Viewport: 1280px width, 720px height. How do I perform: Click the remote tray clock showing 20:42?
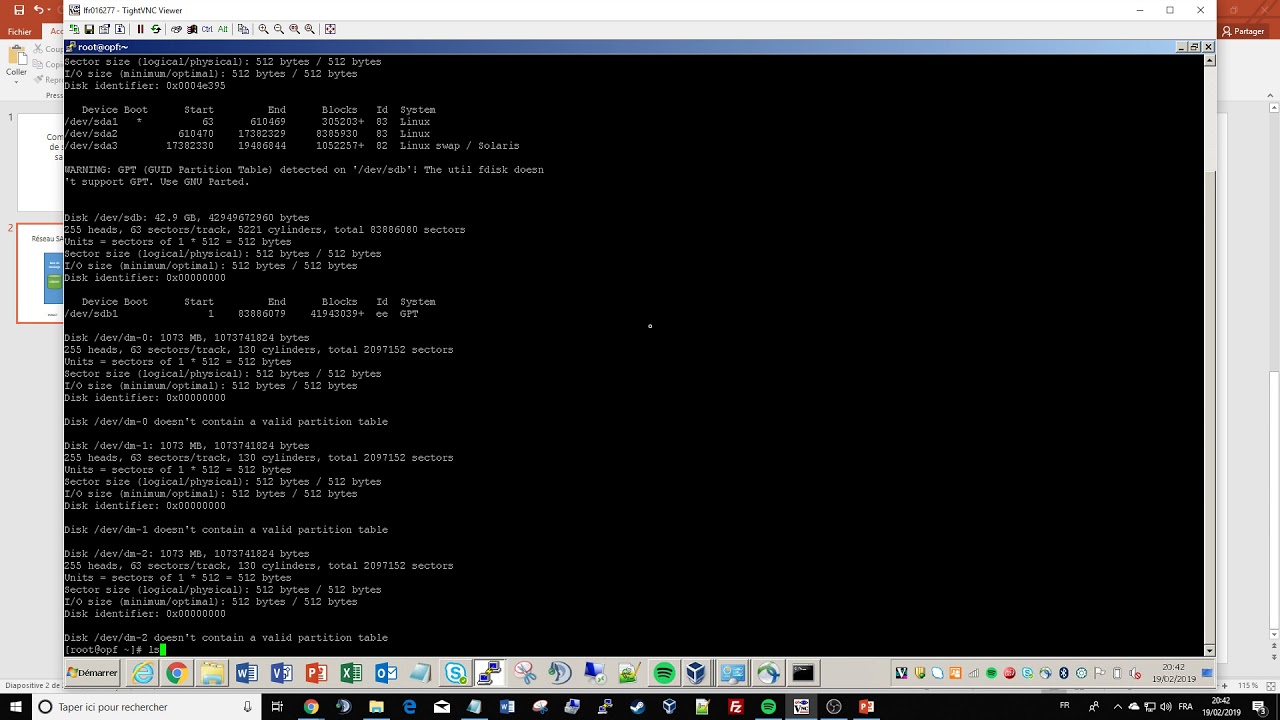pos(1174,673)
